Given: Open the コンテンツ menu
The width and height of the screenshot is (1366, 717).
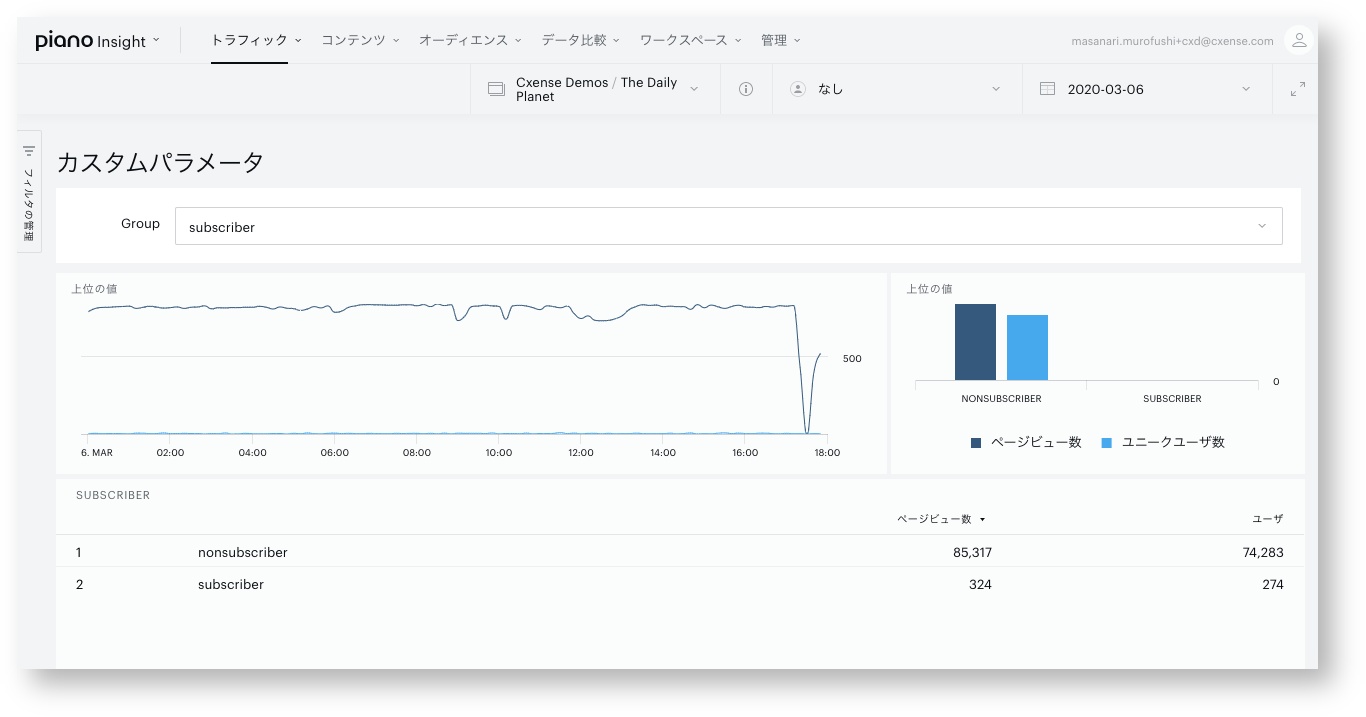Looking at the screenshot, I should click(360, 40).
